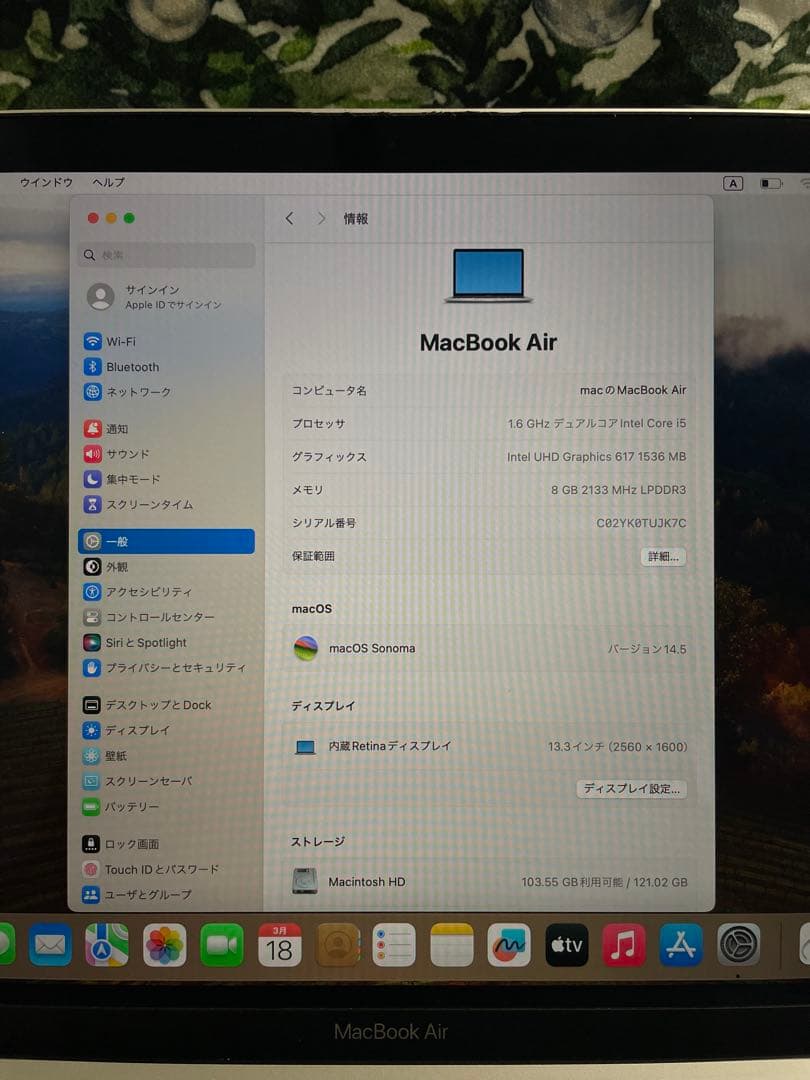Viewport: 810px width, 1080px height.
Task: Click the 詳細 warranty details button
Action: 663,556
